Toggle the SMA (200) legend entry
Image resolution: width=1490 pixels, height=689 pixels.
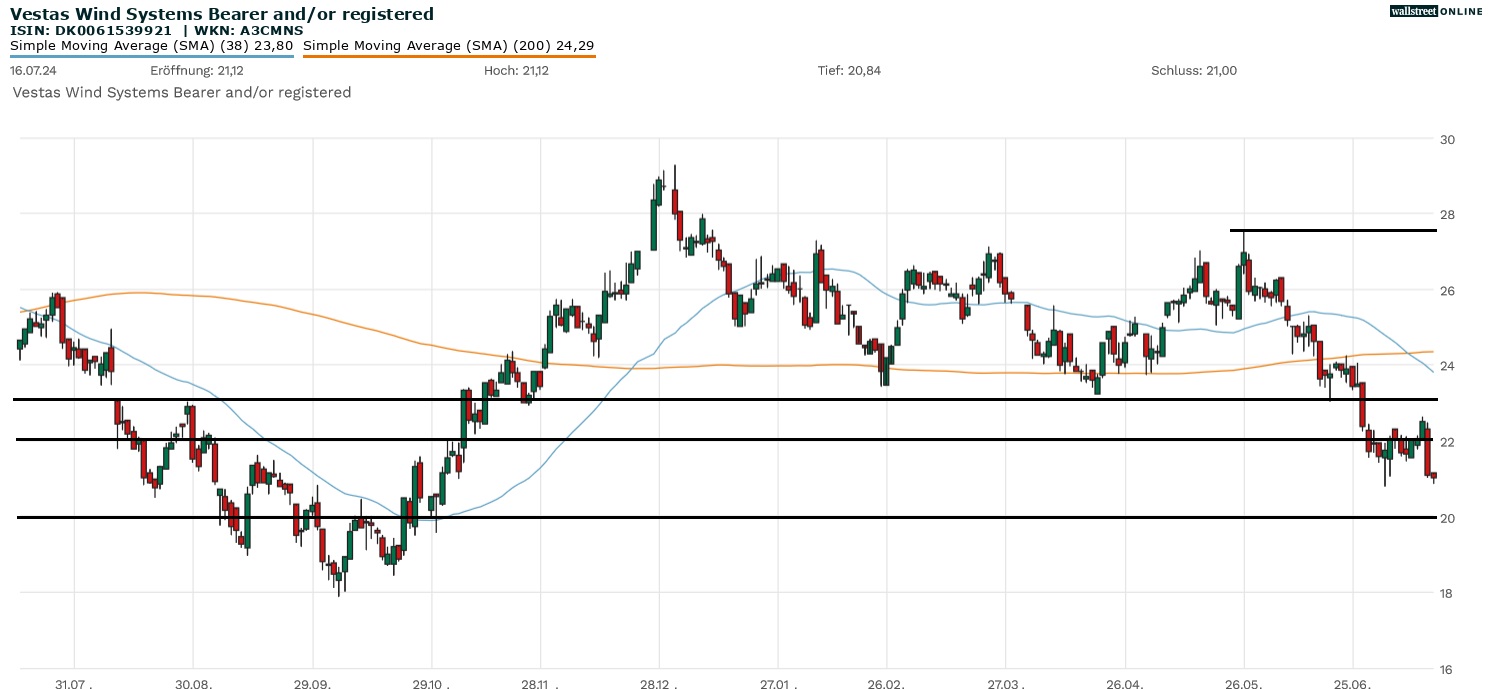click(x=448, y=45)
